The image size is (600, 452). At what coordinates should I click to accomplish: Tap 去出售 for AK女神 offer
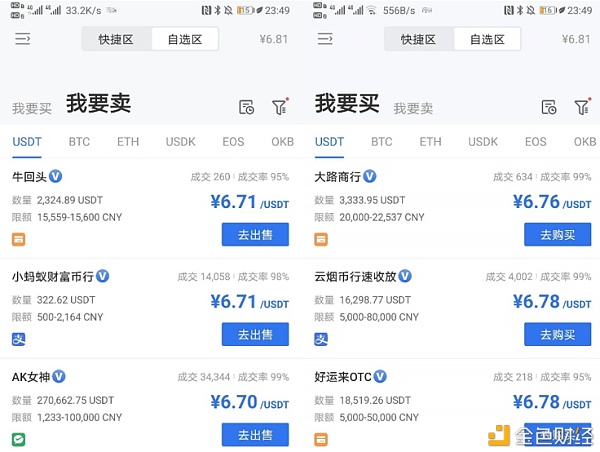pos(255,434)
